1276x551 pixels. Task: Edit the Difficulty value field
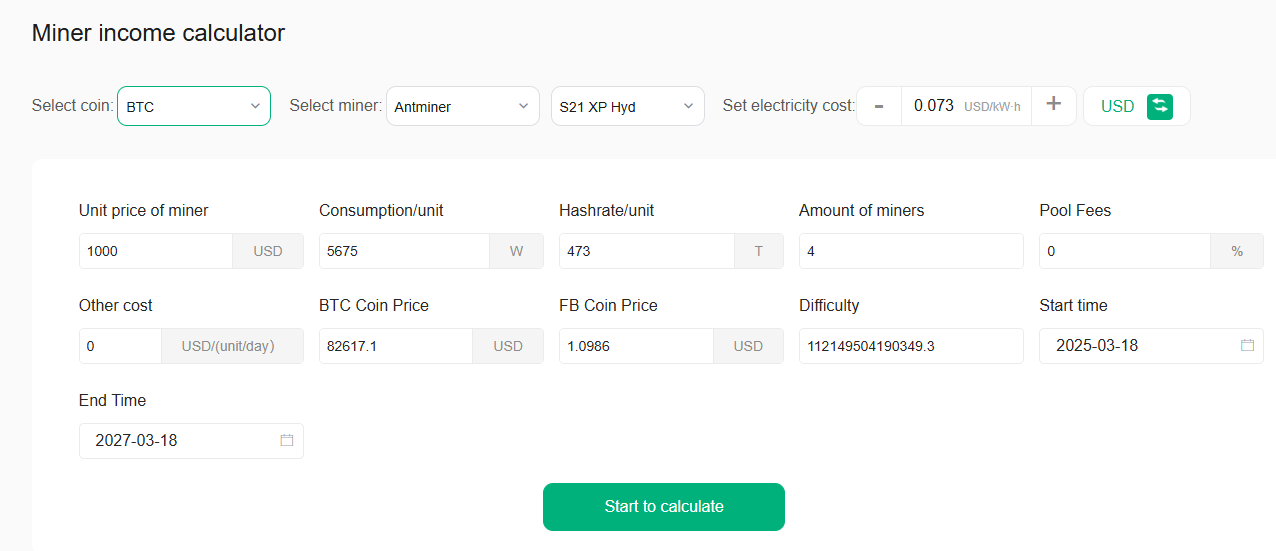(910, 346)
